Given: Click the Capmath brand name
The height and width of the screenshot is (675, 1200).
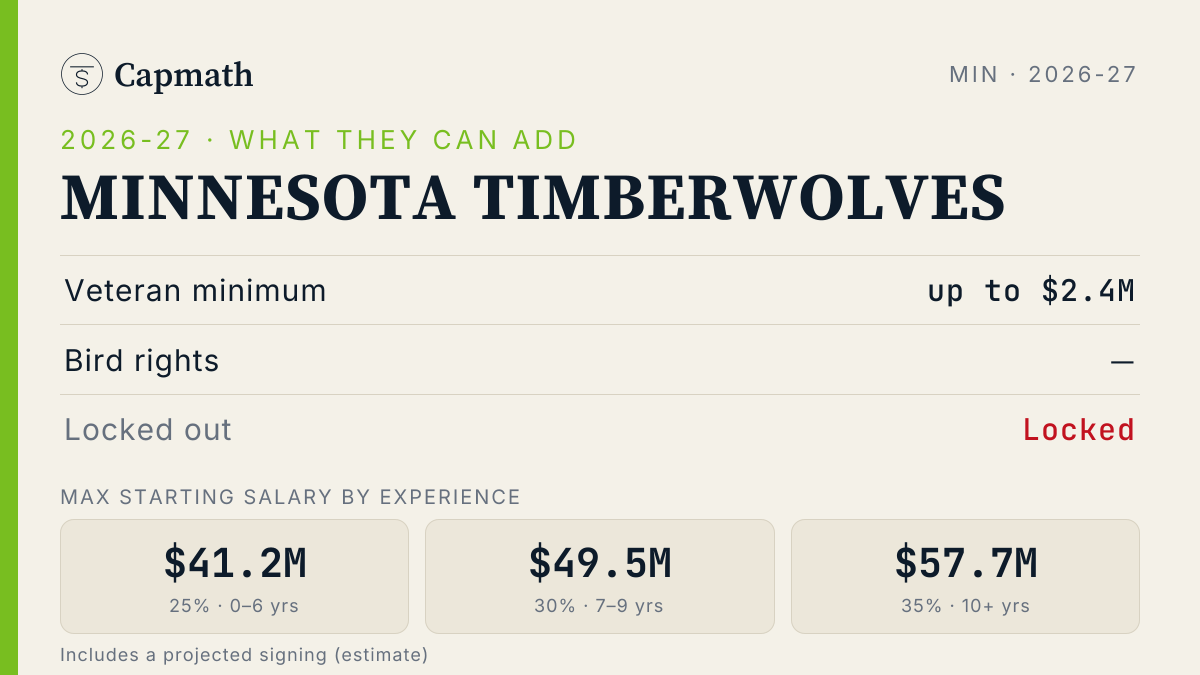Looking at the screenshot, I should (x=184, y=75).
